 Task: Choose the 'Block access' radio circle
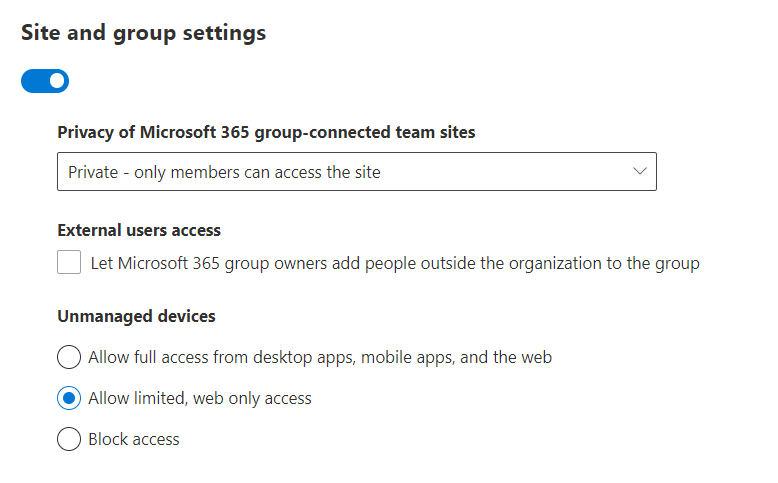(69, 439)
